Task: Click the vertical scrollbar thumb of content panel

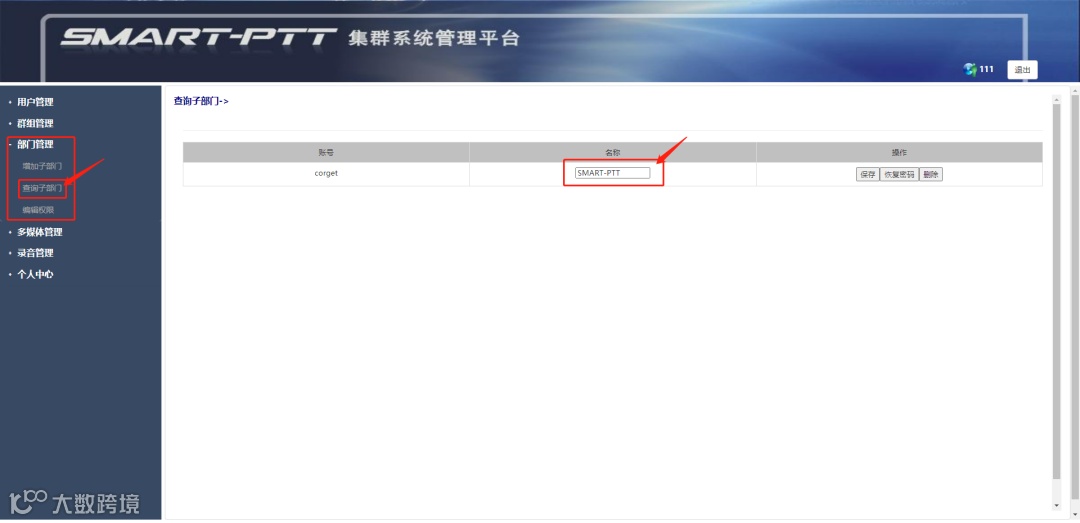Action: [1057, 288]
